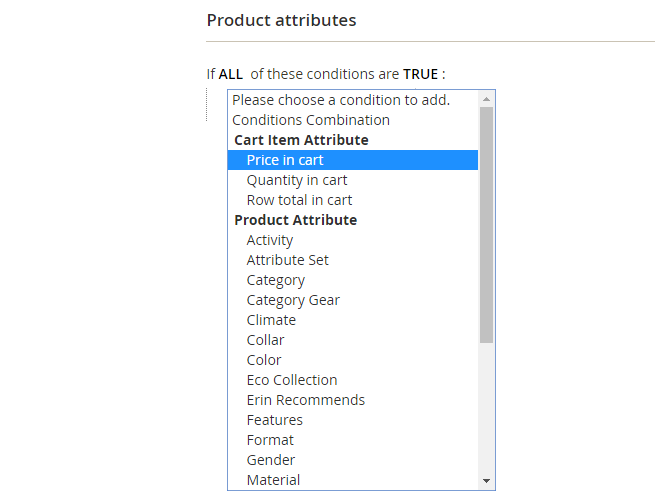Select 'Attribute Set' from the list
655x498 pixels.
point(288,260)
